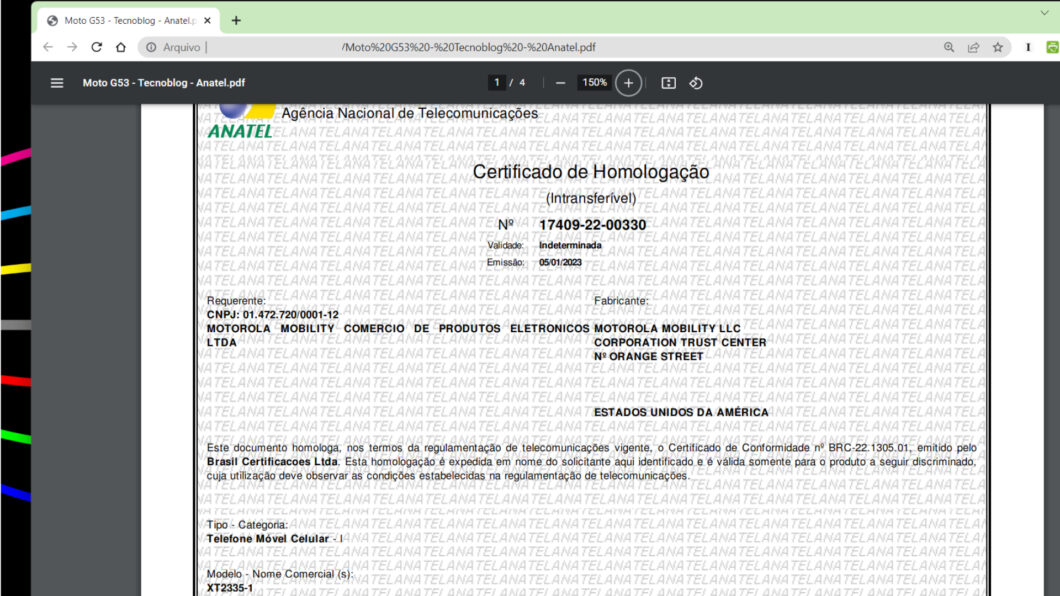The width and height of the screenshot is (1060, 596).
Task: Click the Indeterminada validity value
Action: (x=570, y=245)
